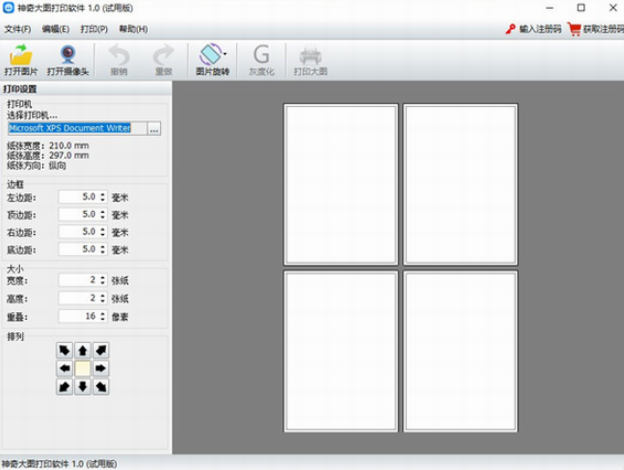Launch the 打开摄像头 webcam tool

[68, 60]
